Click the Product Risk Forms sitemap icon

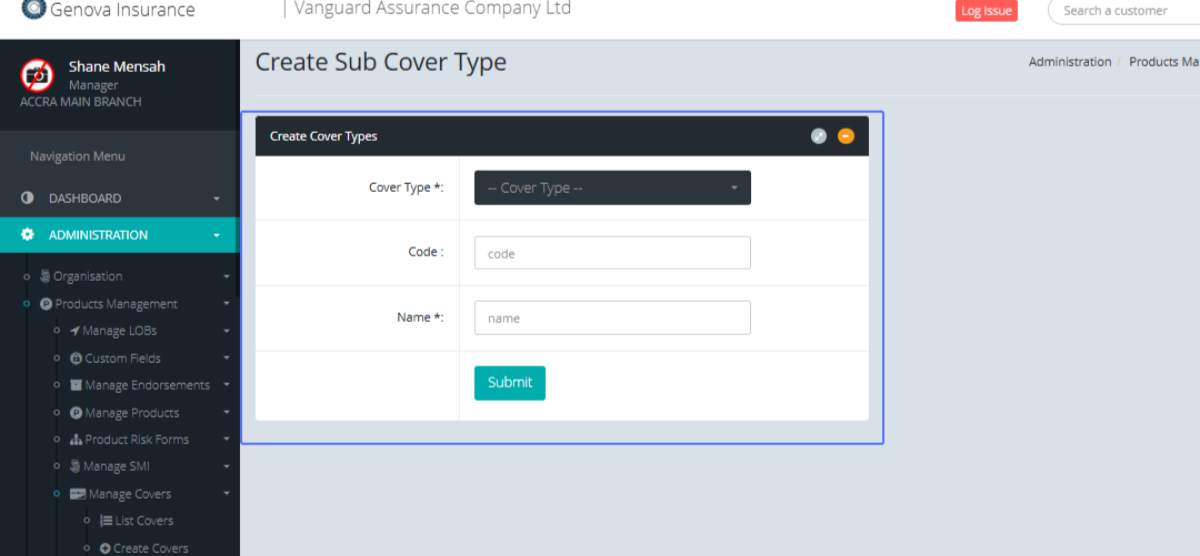tap(76, 440)
